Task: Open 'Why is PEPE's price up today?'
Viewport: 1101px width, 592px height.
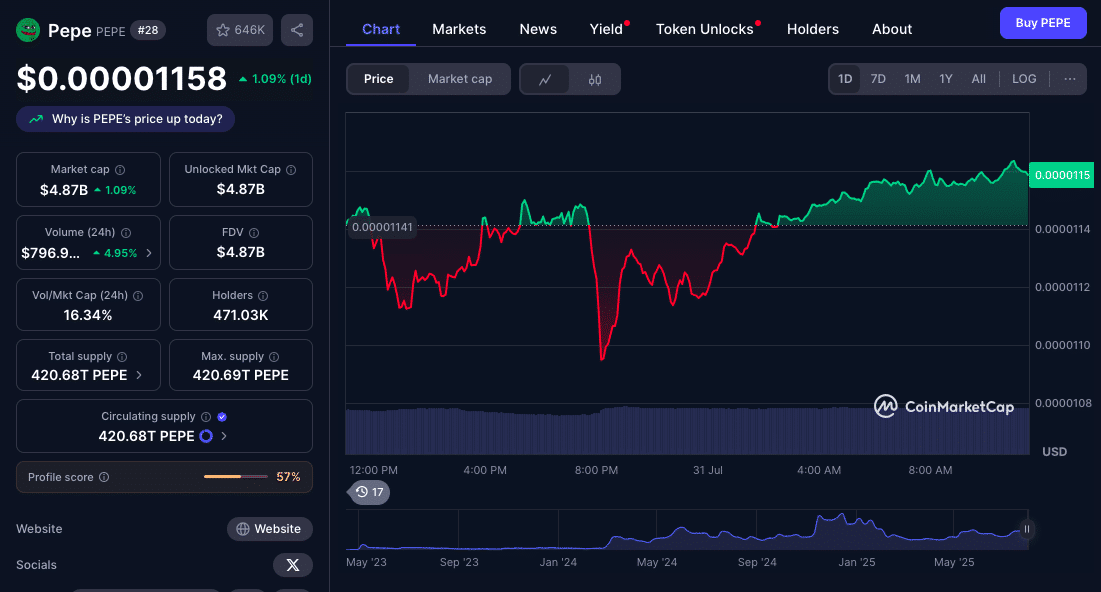Action: point(126,119)
